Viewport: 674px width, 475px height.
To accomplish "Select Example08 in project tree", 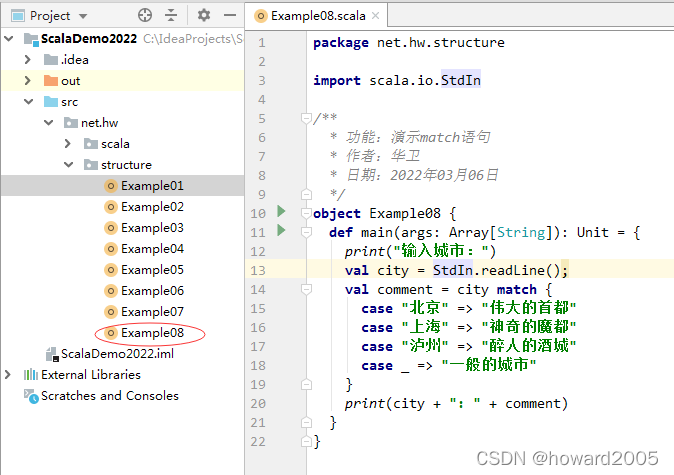I will [152, 332].
